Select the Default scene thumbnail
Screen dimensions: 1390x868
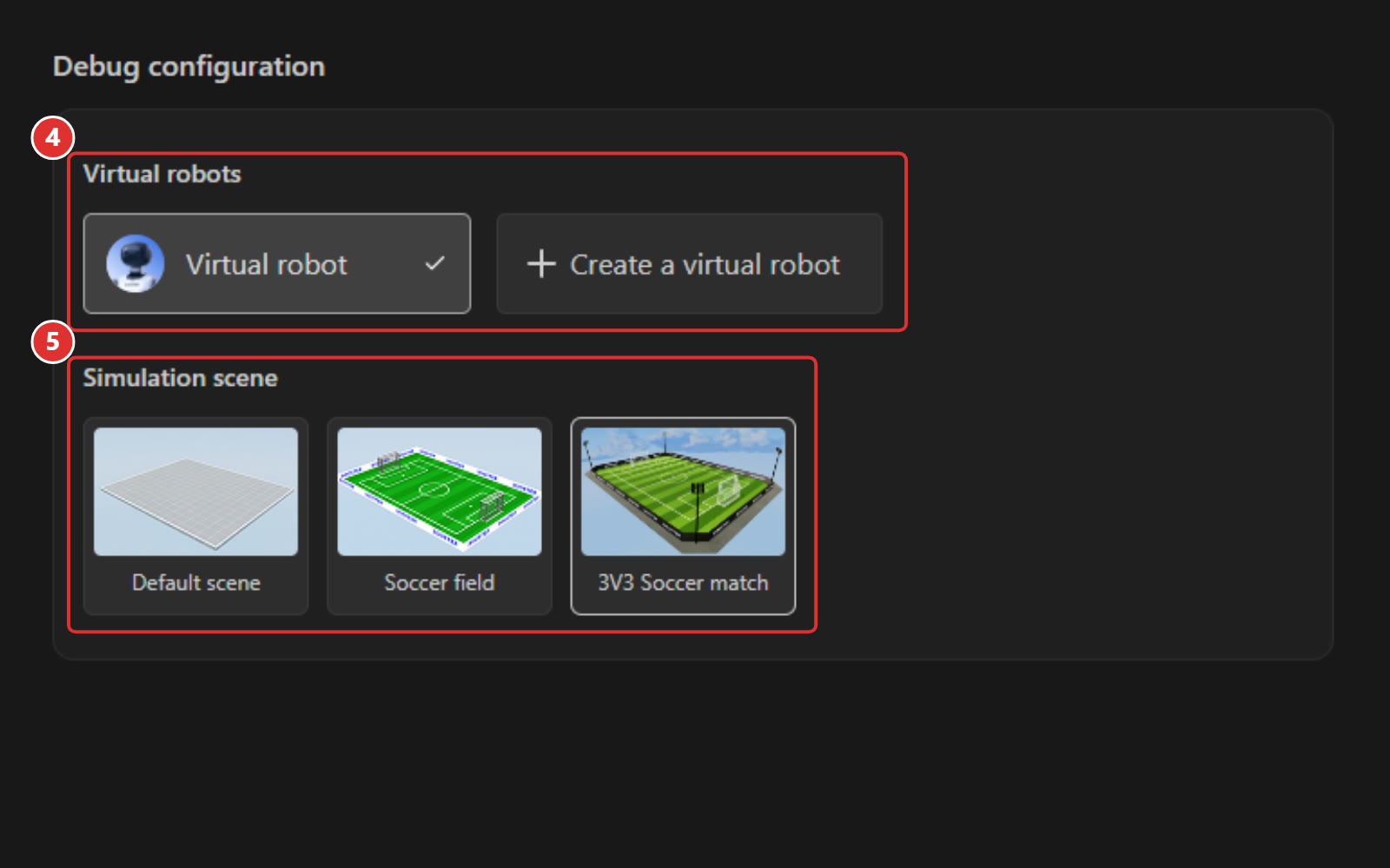(195, 491)
